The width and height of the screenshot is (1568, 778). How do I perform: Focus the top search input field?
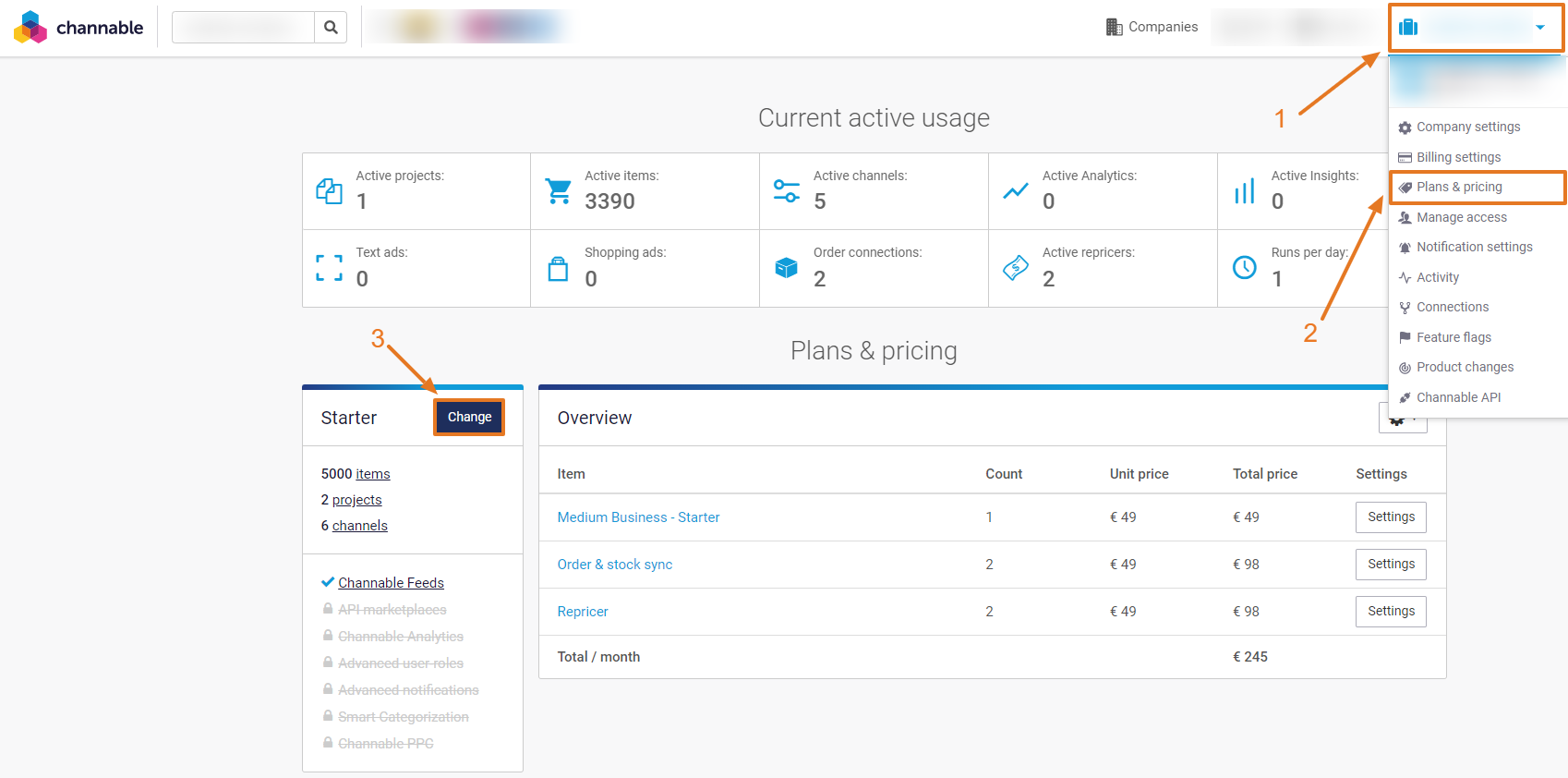(244, 28)
